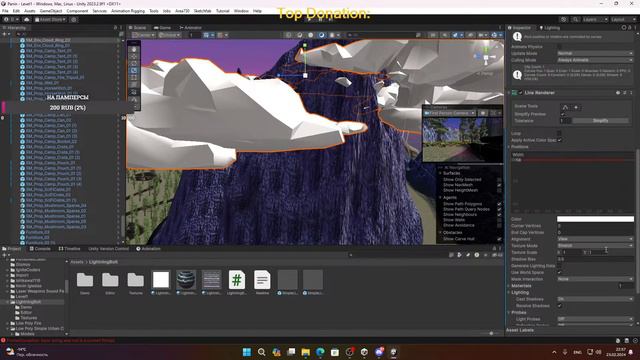This screenshot has height=360, width=640.
Task: Open the Update Mode dropdown
Action: 595,53
